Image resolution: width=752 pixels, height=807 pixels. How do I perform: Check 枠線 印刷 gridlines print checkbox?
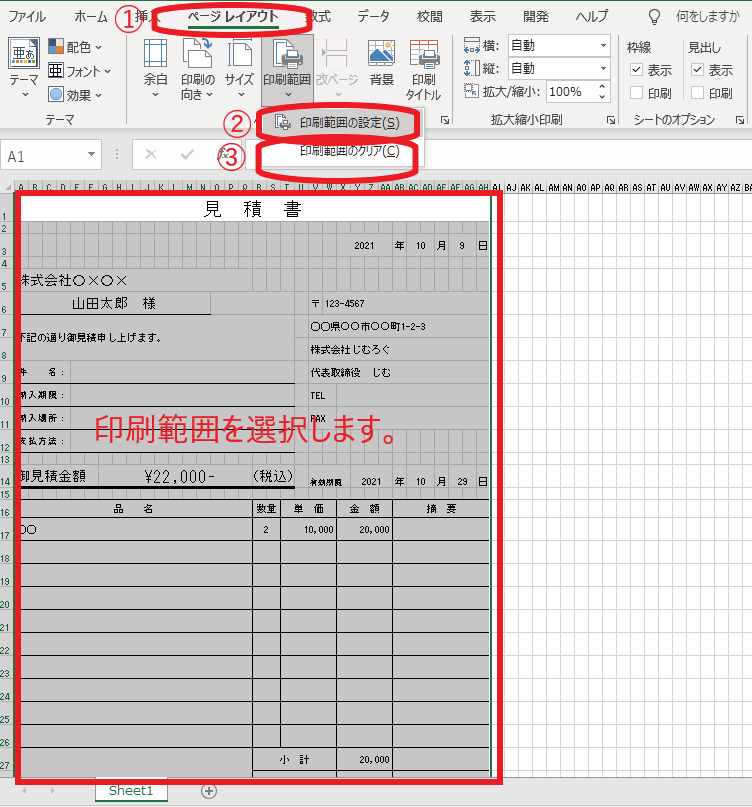[x=637, y=93]
